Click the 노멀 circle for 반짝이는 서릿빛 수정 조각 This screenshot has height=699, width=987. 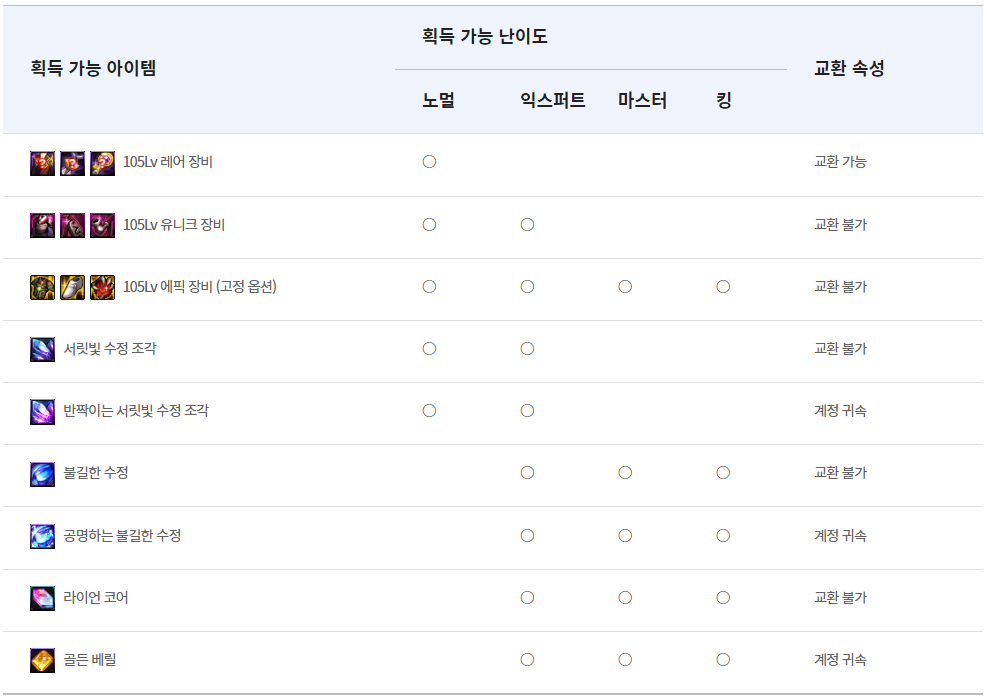[x=429, y=411]
